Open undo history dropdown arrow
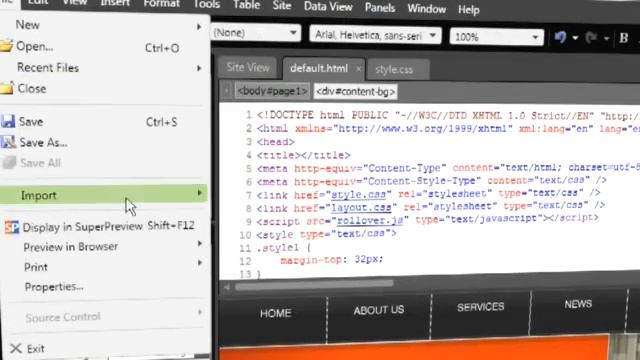Image resolution: width=640 pixels, height=360 pixels. 575,38
